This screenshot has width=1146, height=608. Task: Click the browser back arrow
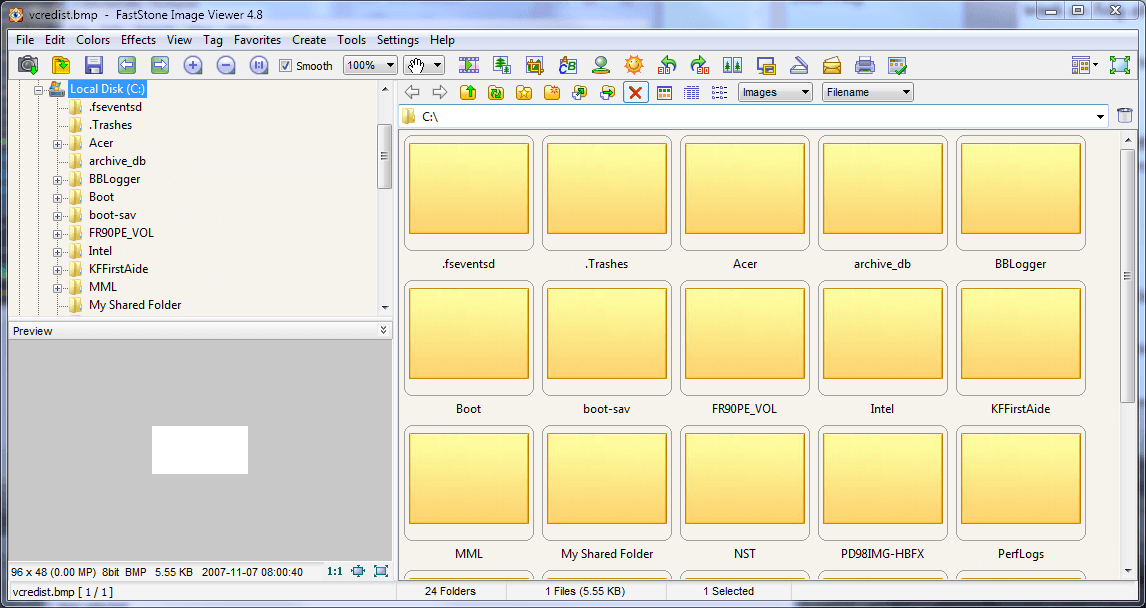pos(412,92)
